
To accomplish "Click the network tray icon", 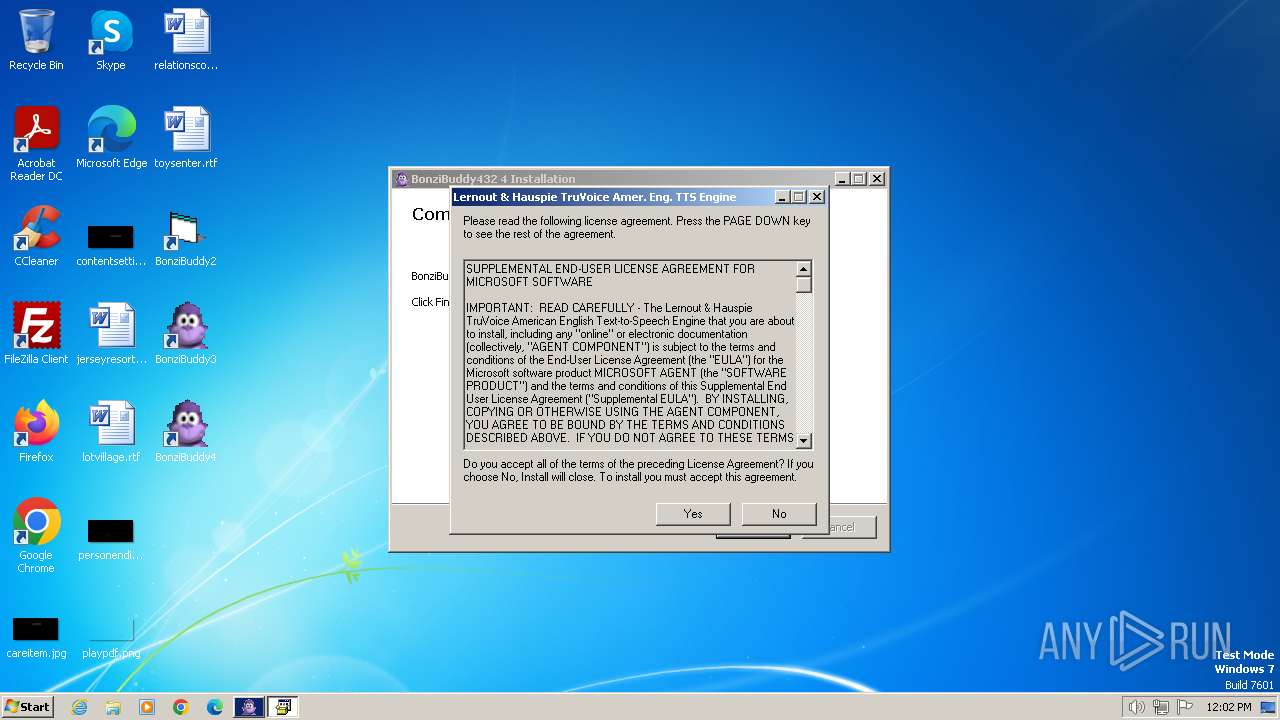I will click(1161, 707).
